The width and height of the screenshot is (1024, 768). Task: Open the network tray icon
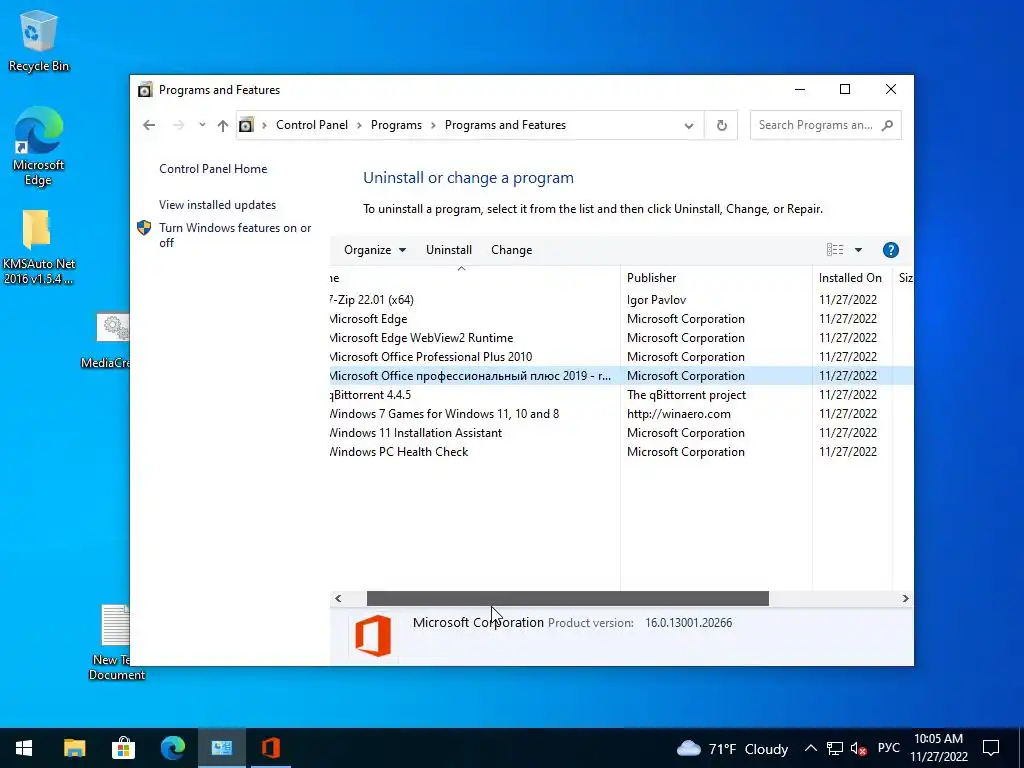[x=835, y=748]
